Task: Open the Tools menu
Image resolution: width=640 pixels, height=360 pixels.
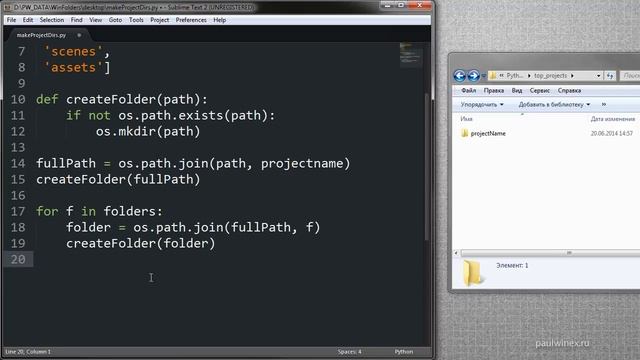Action: pyautogui.click(x=136, y=20)
